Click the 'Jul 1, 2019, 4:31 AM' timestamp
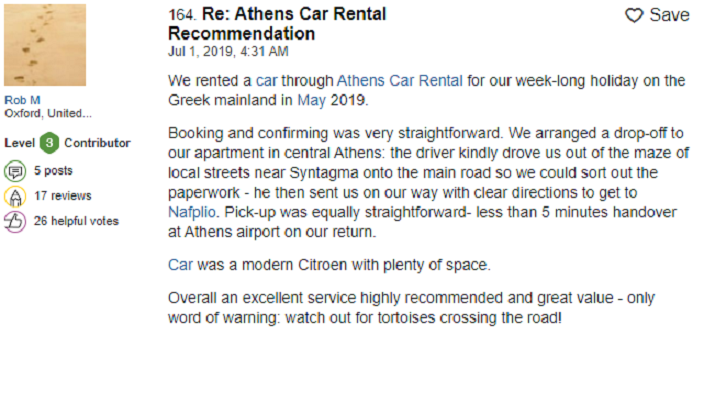The height and width of the screenshot is (400, 704). point(228,52)
